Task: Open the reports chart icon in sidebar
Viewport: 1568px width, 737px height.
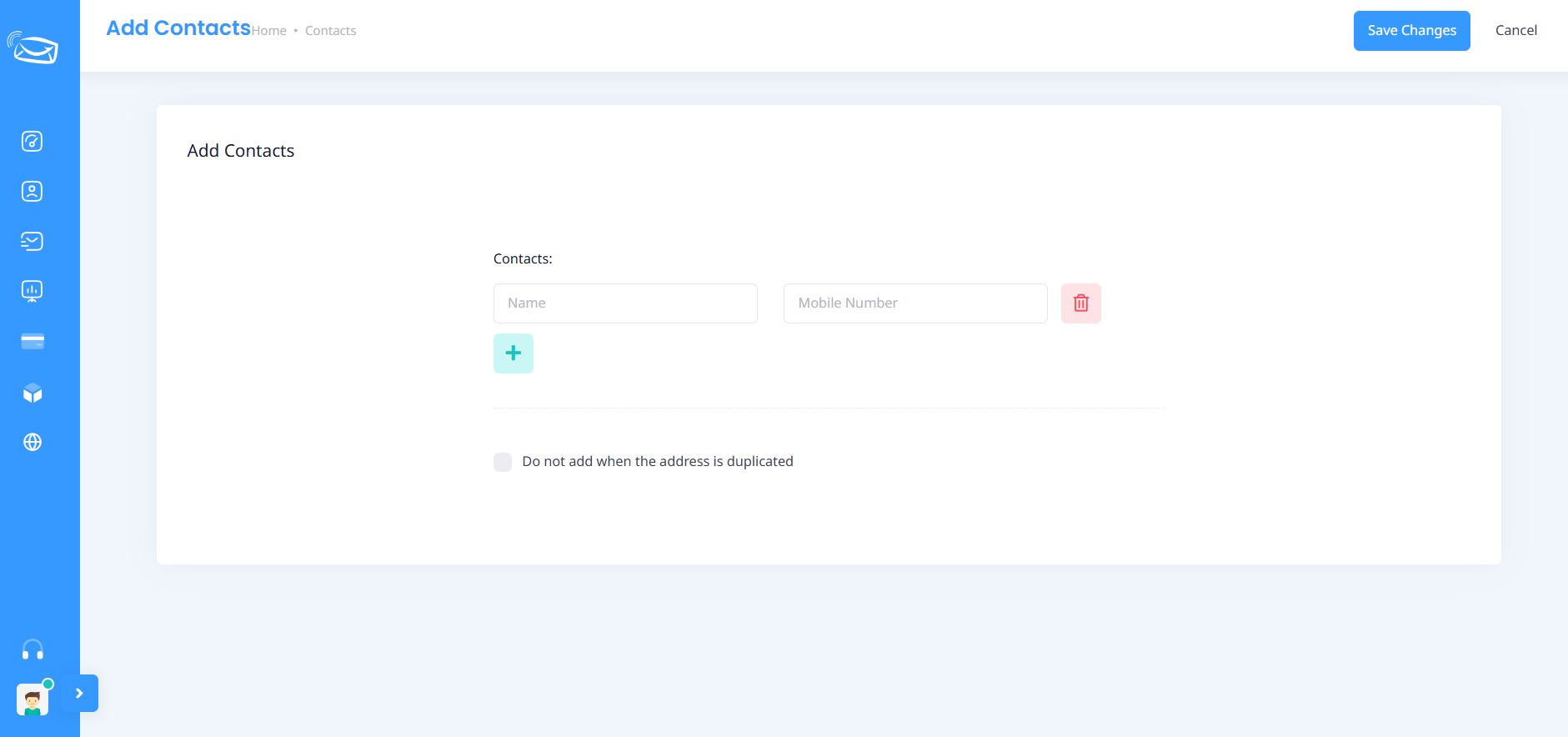Action: (33, 291)
